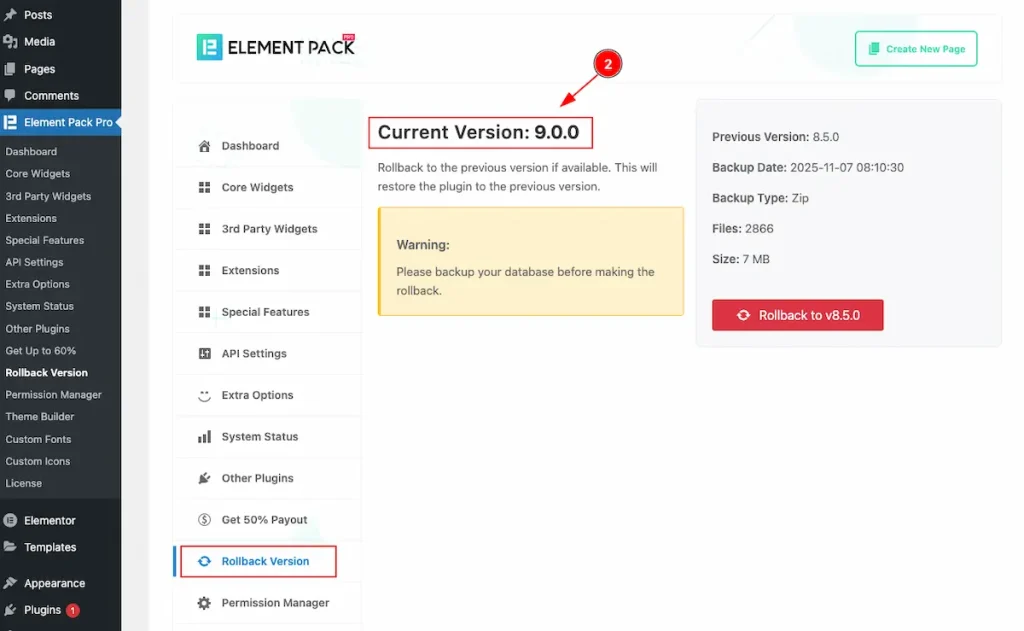Click the Create New Page button
The height and width of the screenshot is (631, 1024).
coord(915,48)
